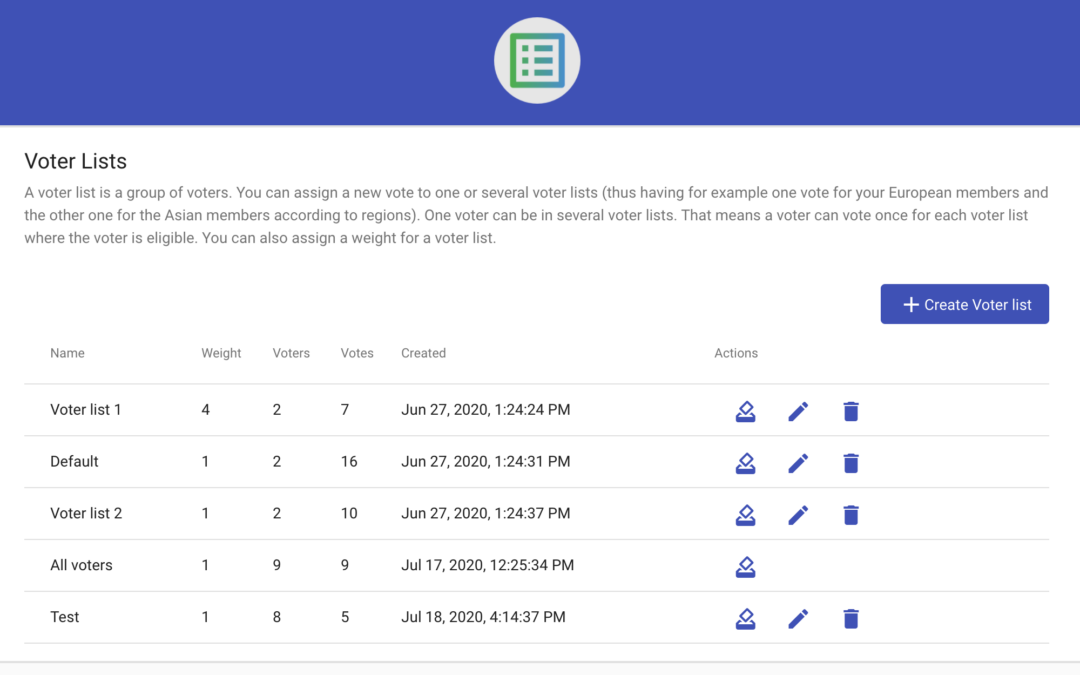Click the Create Voter list button
Screen dimensions: 1080x675
pos(964,304)
